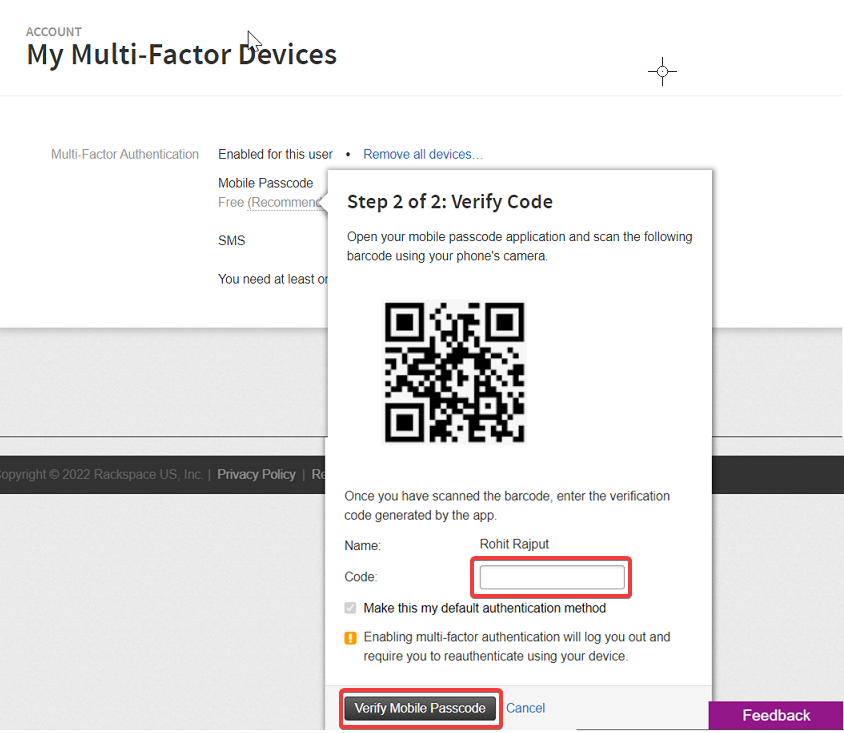
Task: Toggle default authentication method checkbox
Action: 350,608
